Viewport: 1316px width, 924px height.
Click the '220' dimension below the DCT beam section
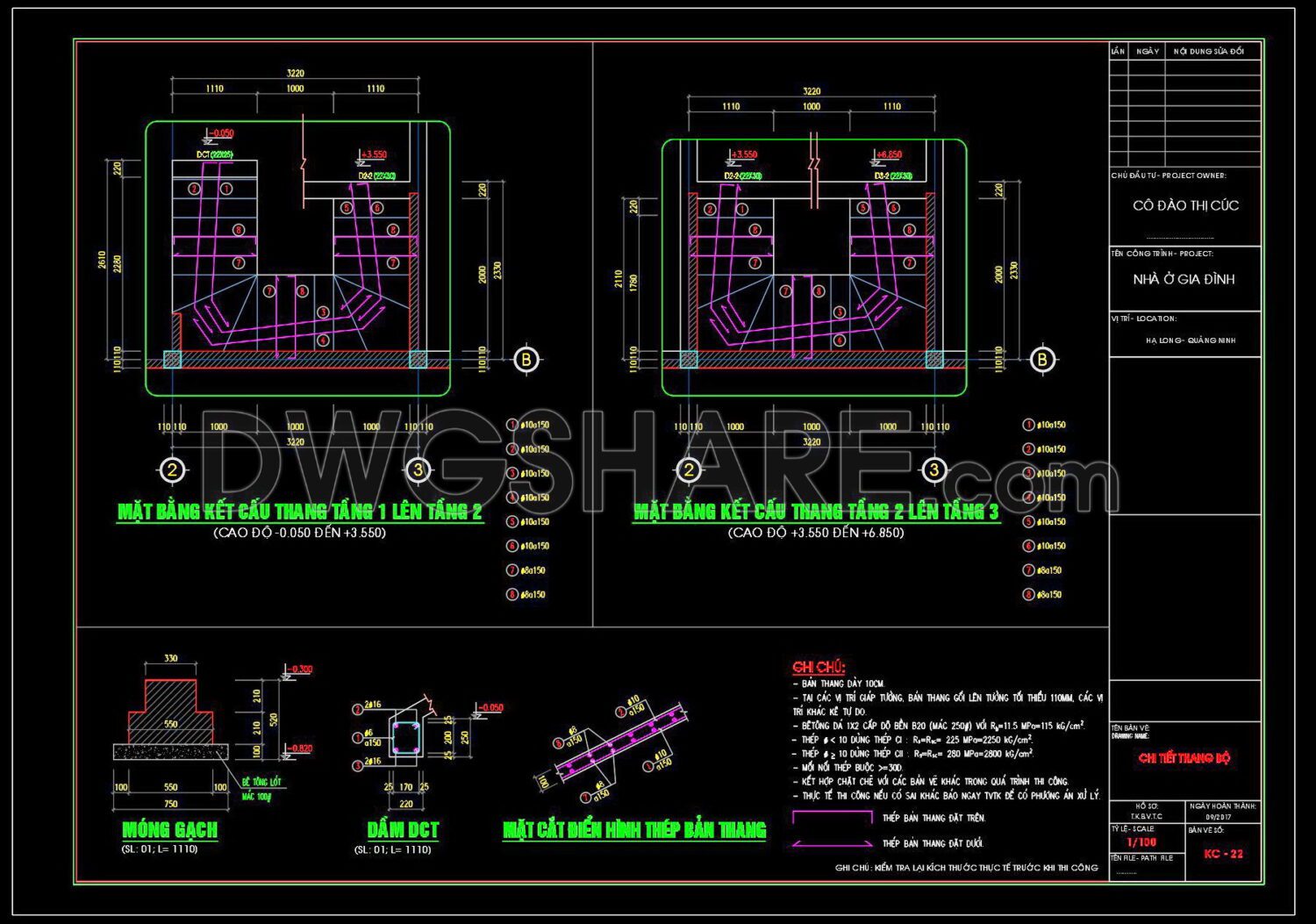[405, 804]
